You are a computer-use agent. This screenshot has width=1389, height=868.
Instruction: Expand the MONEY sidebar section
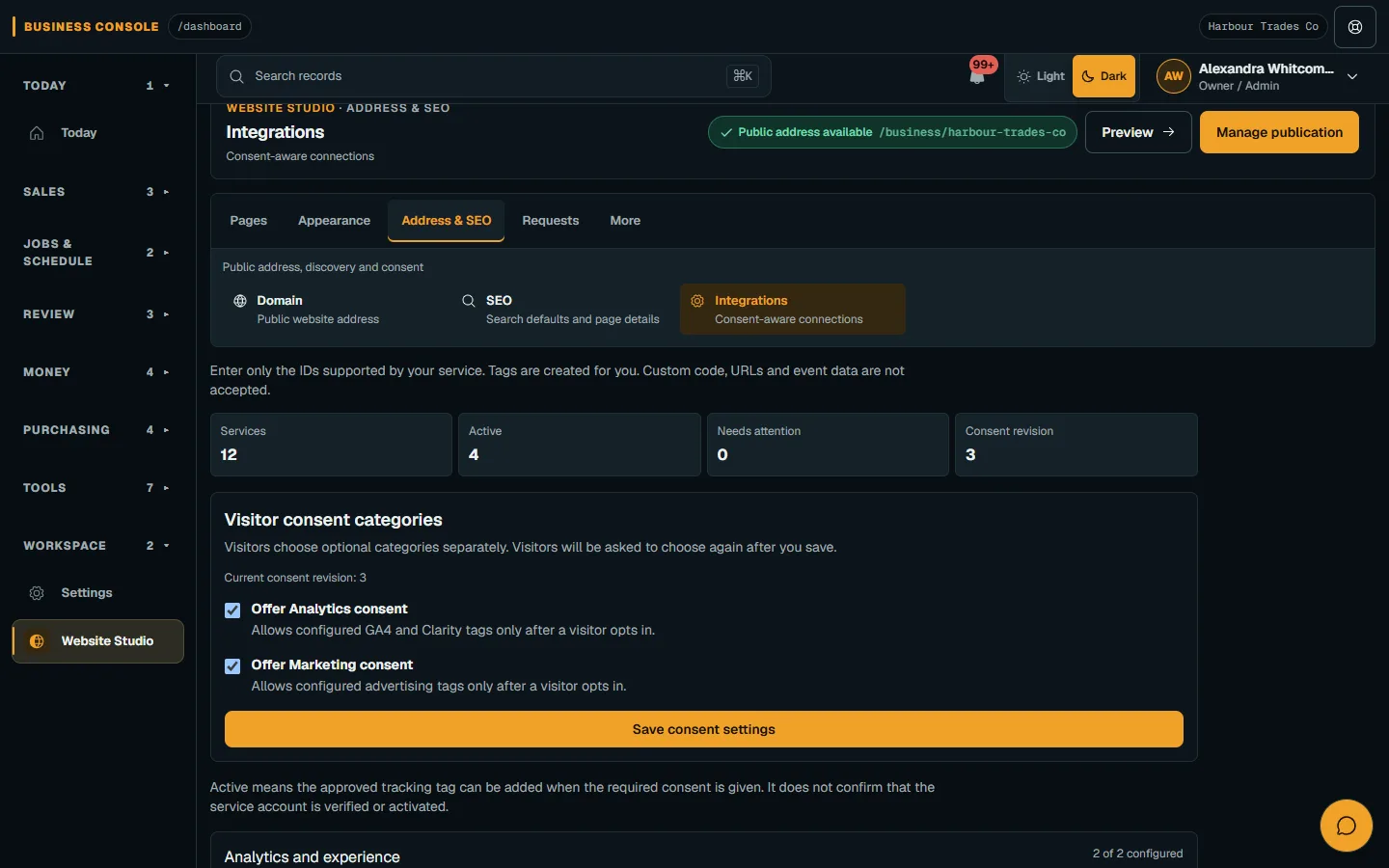96,372
